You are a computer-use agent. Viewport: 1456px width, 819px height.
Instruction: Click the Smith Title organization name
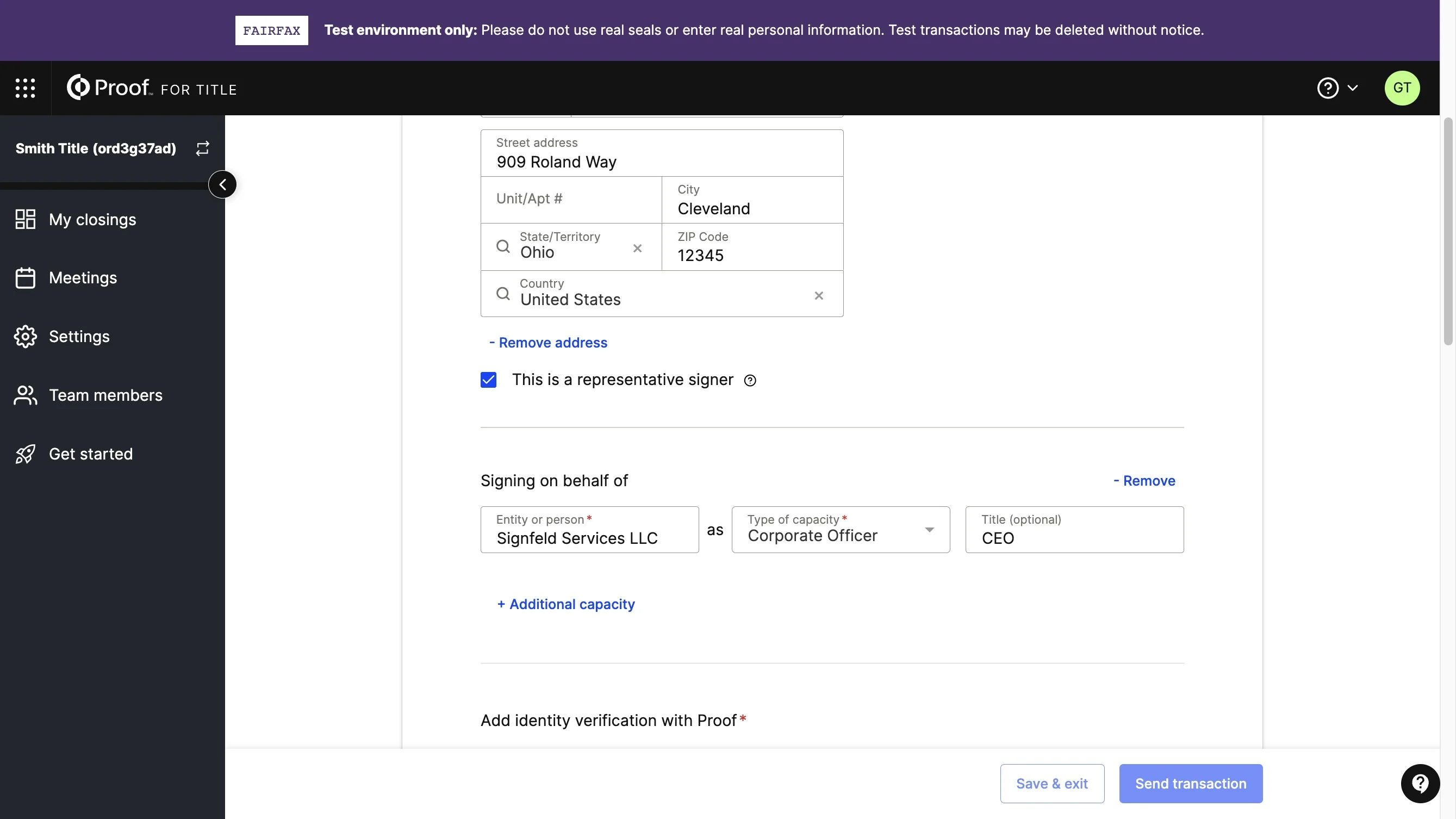pyautogui.click(x=96, y=148)
